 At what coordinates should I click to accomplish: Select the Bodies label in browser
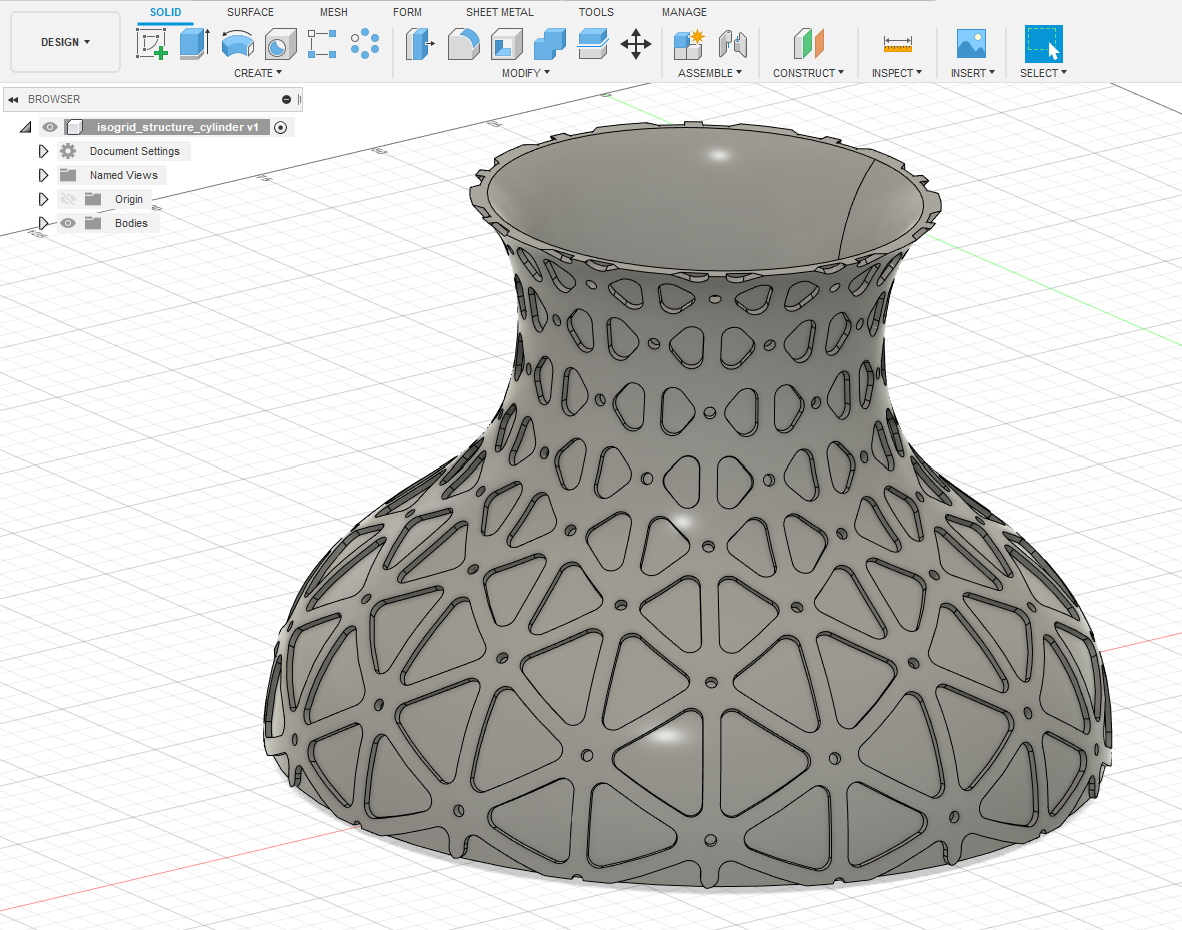[131, 223]
